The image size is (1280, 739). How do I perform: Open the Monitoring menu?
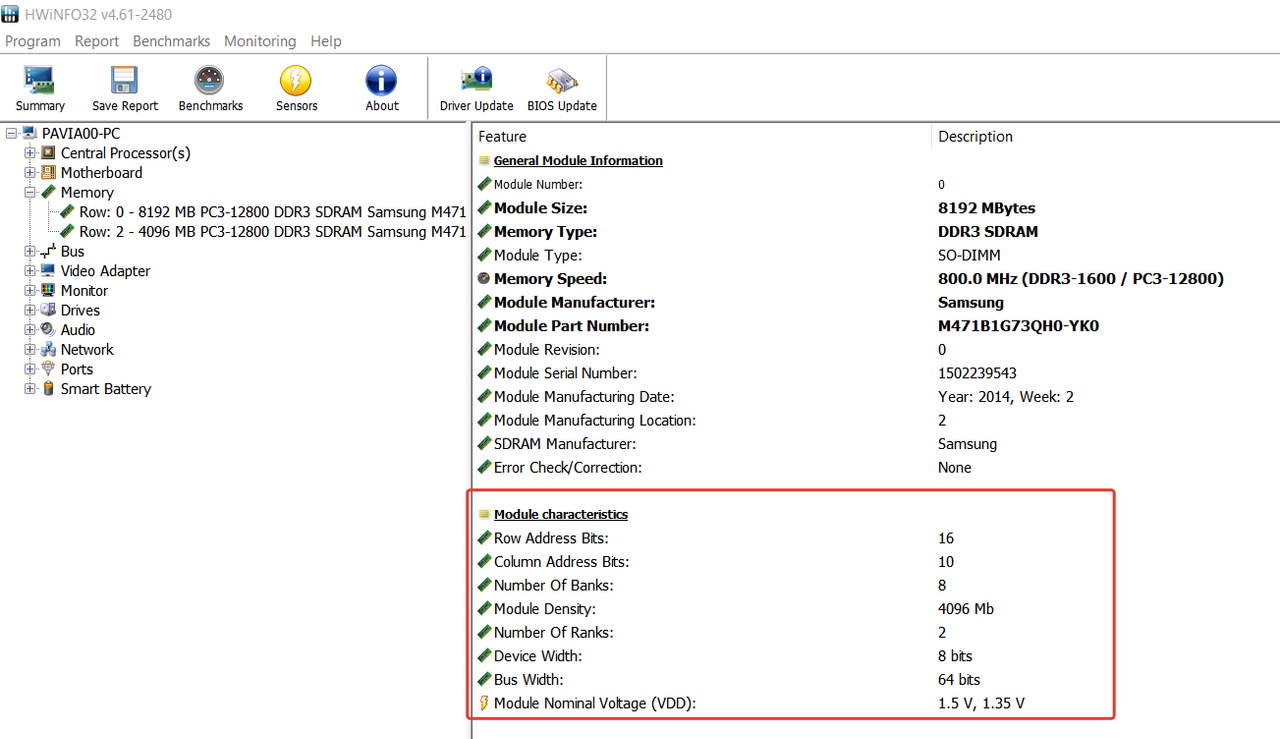coord(260,41)
